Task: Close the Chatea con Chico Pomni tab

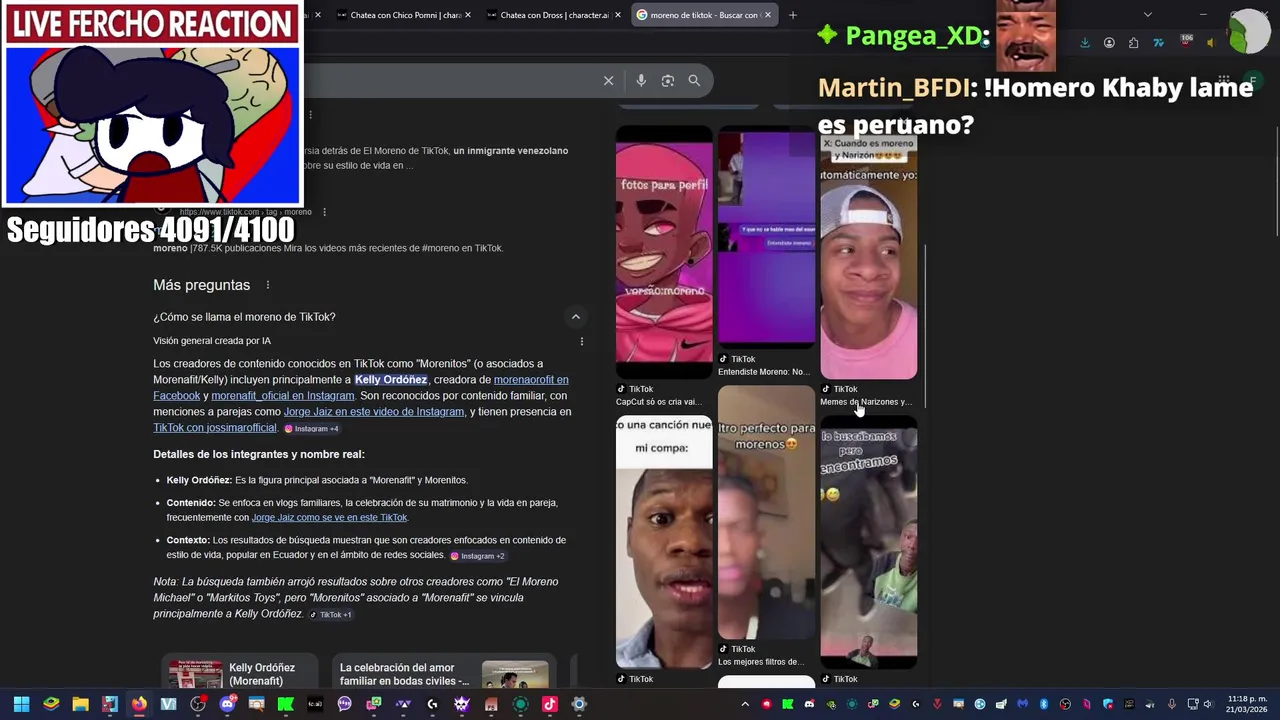Action: click(x=468, y=15)
